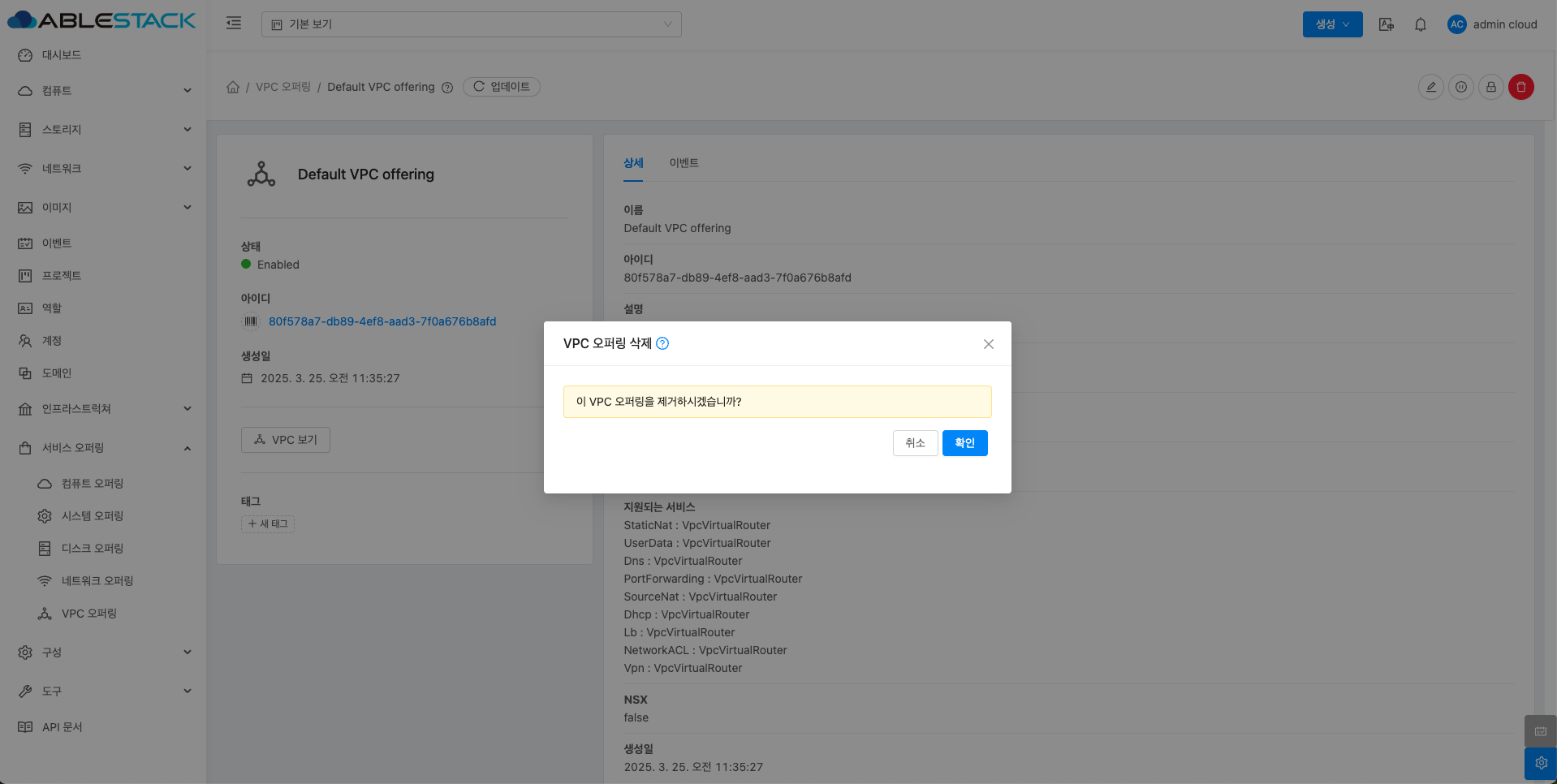Click the help icon beside dialog title

tap(662, 343)
